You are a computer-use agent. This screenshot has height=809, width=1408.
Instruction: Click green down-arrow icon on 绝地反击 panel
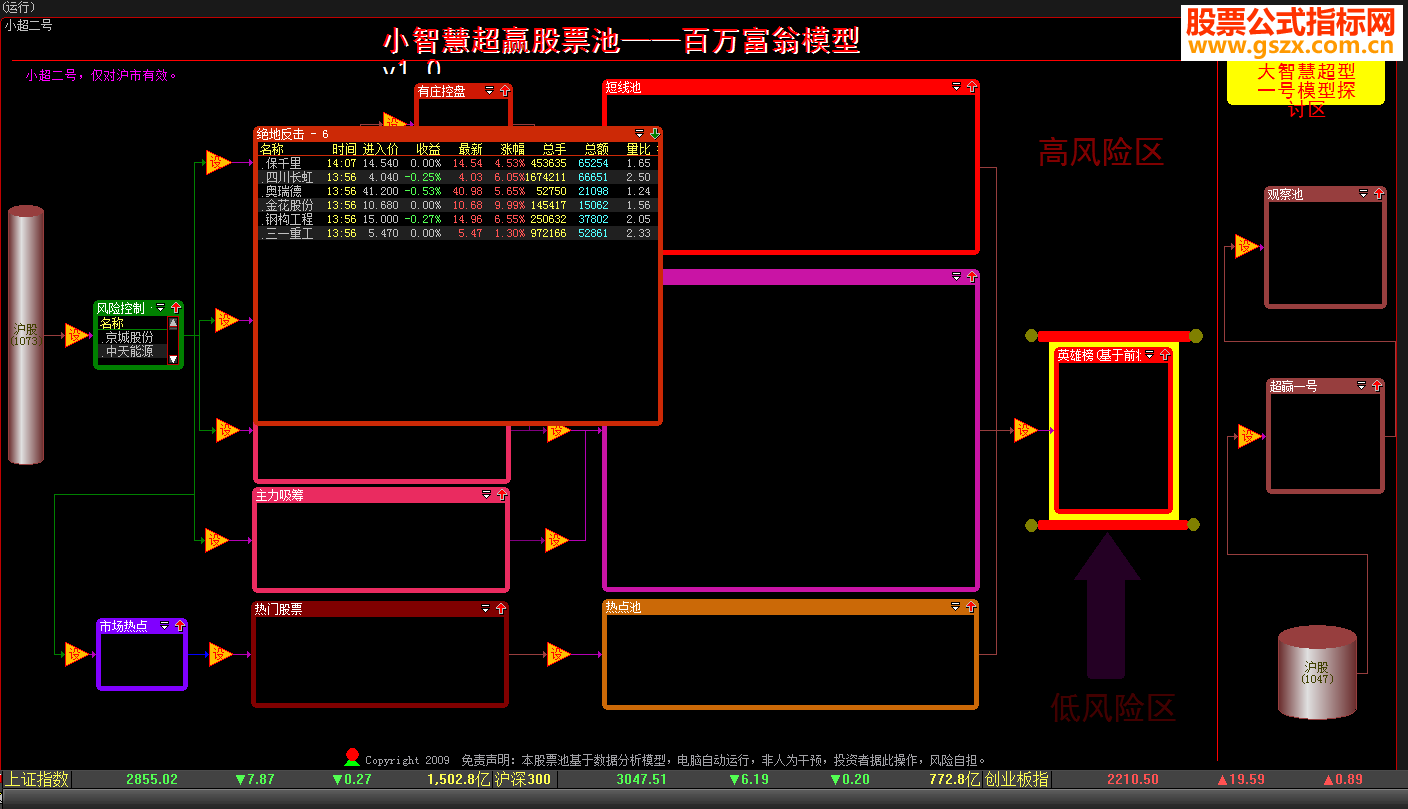654,133
